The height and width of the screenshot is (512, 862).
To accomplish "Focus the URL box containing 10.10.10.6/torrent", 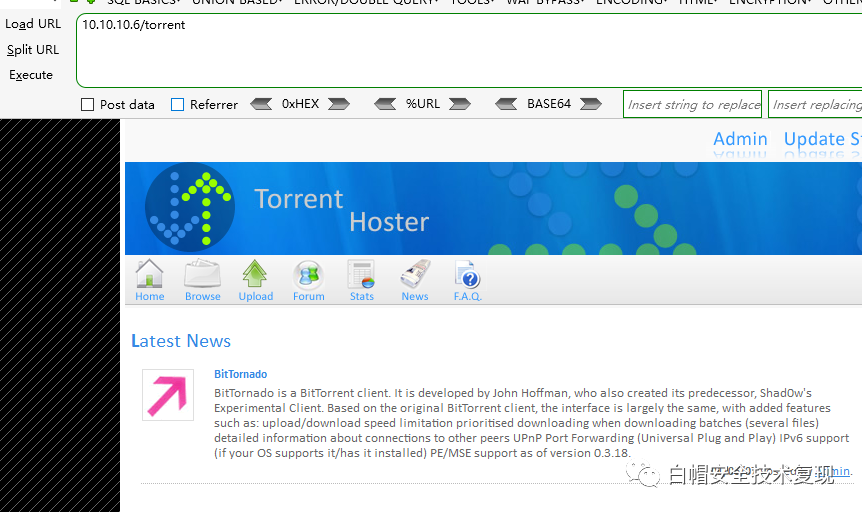I will click(469, 51).
